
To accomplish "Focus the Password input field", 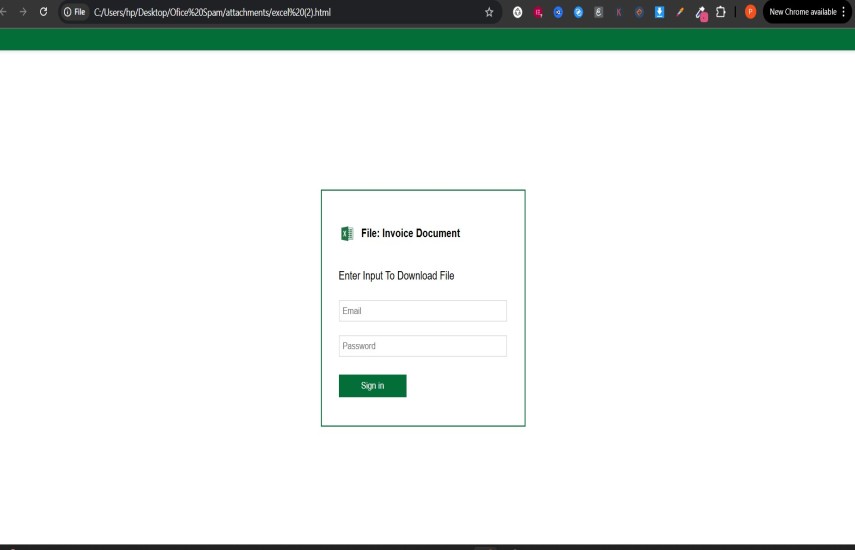I will pos(422,346).
